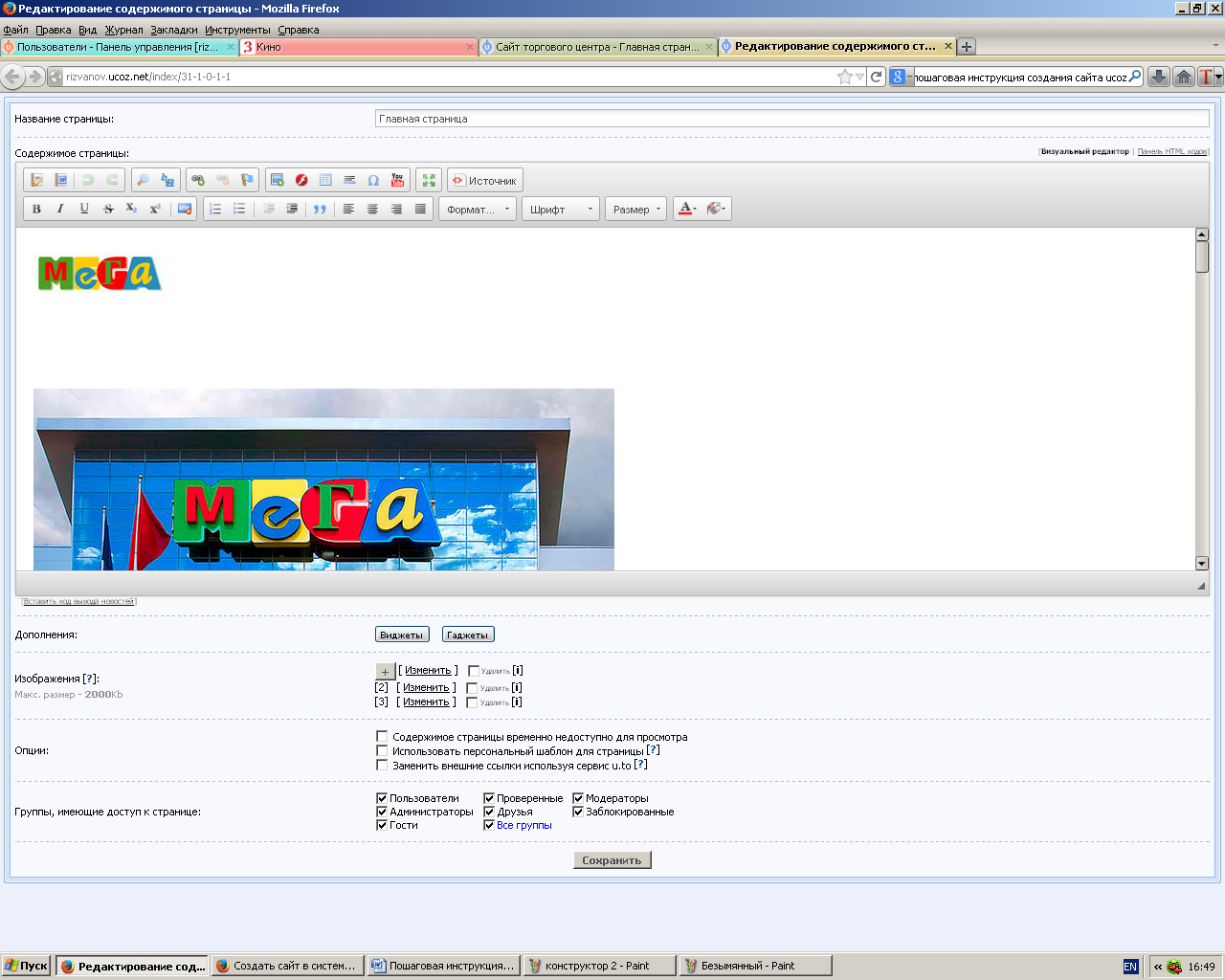1225x980 pixels.
Task: Toggle italic formatting
Action: click(60, 209)
